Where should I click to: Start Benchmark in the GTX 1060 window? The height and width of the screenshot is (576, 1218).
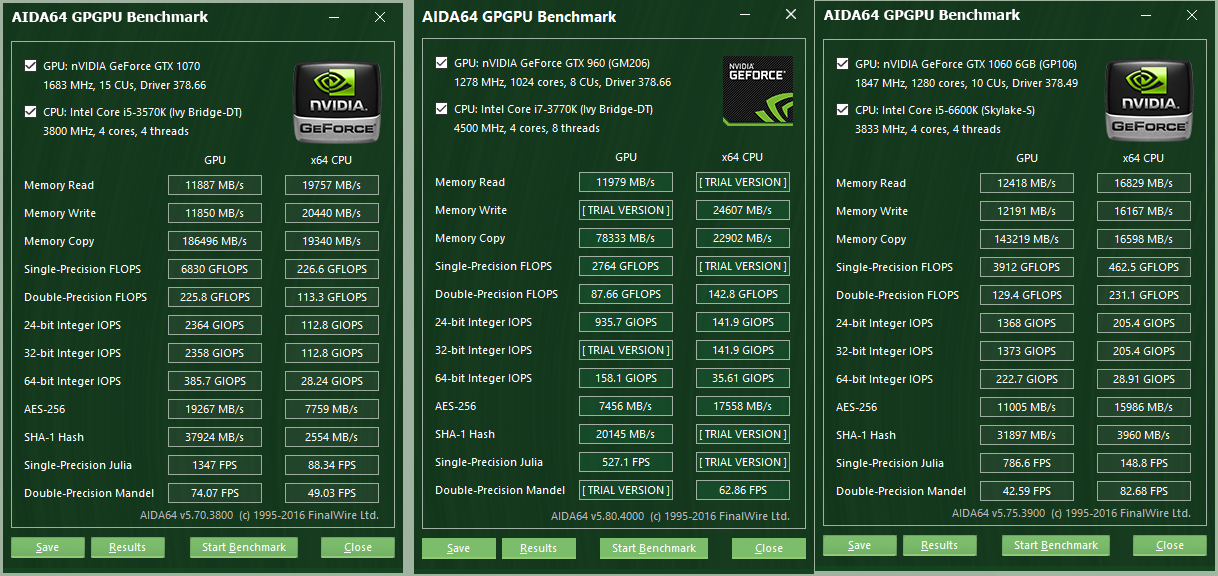click(x=1056, y=545)
